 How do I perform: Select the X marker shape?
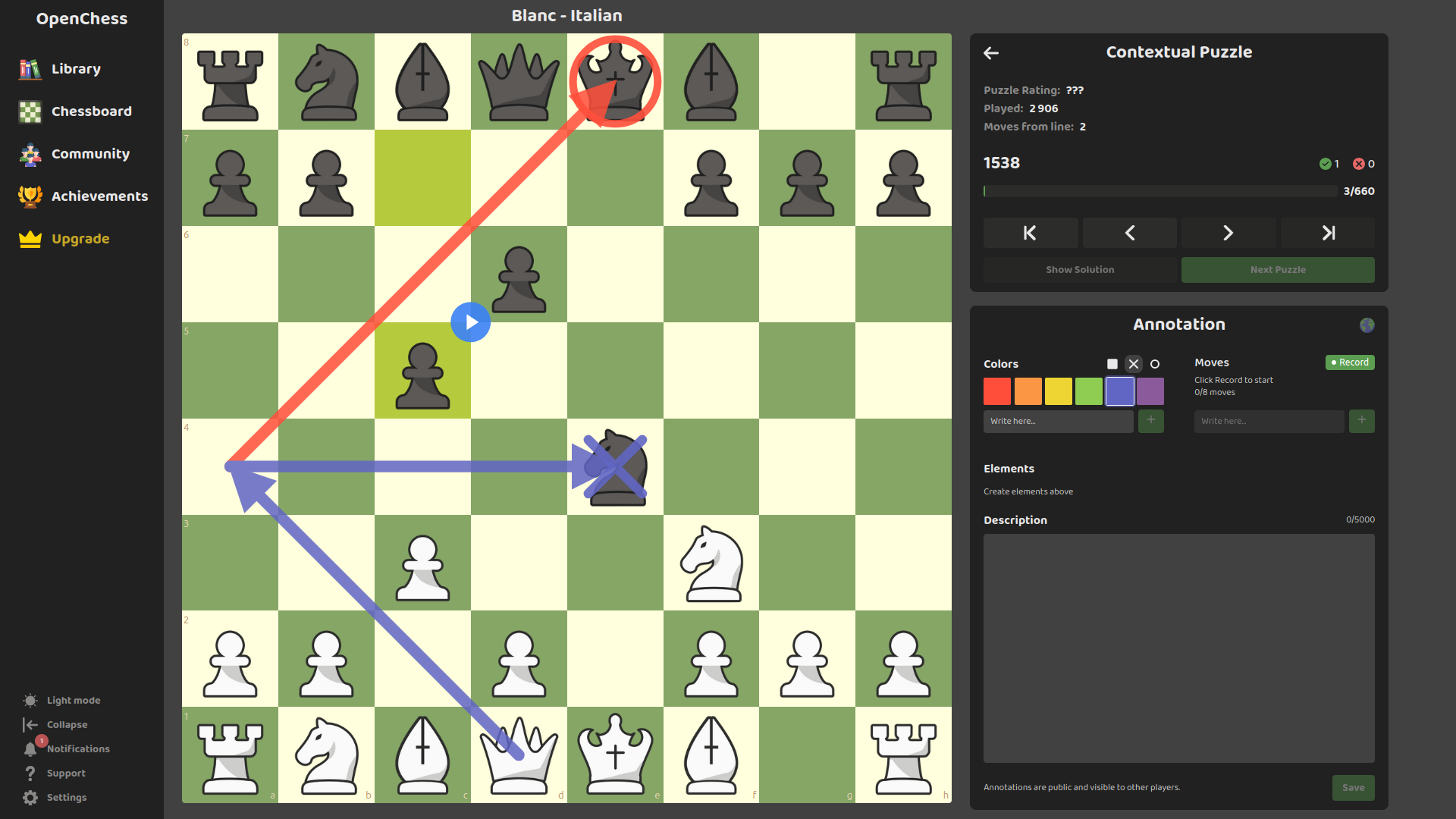(x=1134, y=364)
